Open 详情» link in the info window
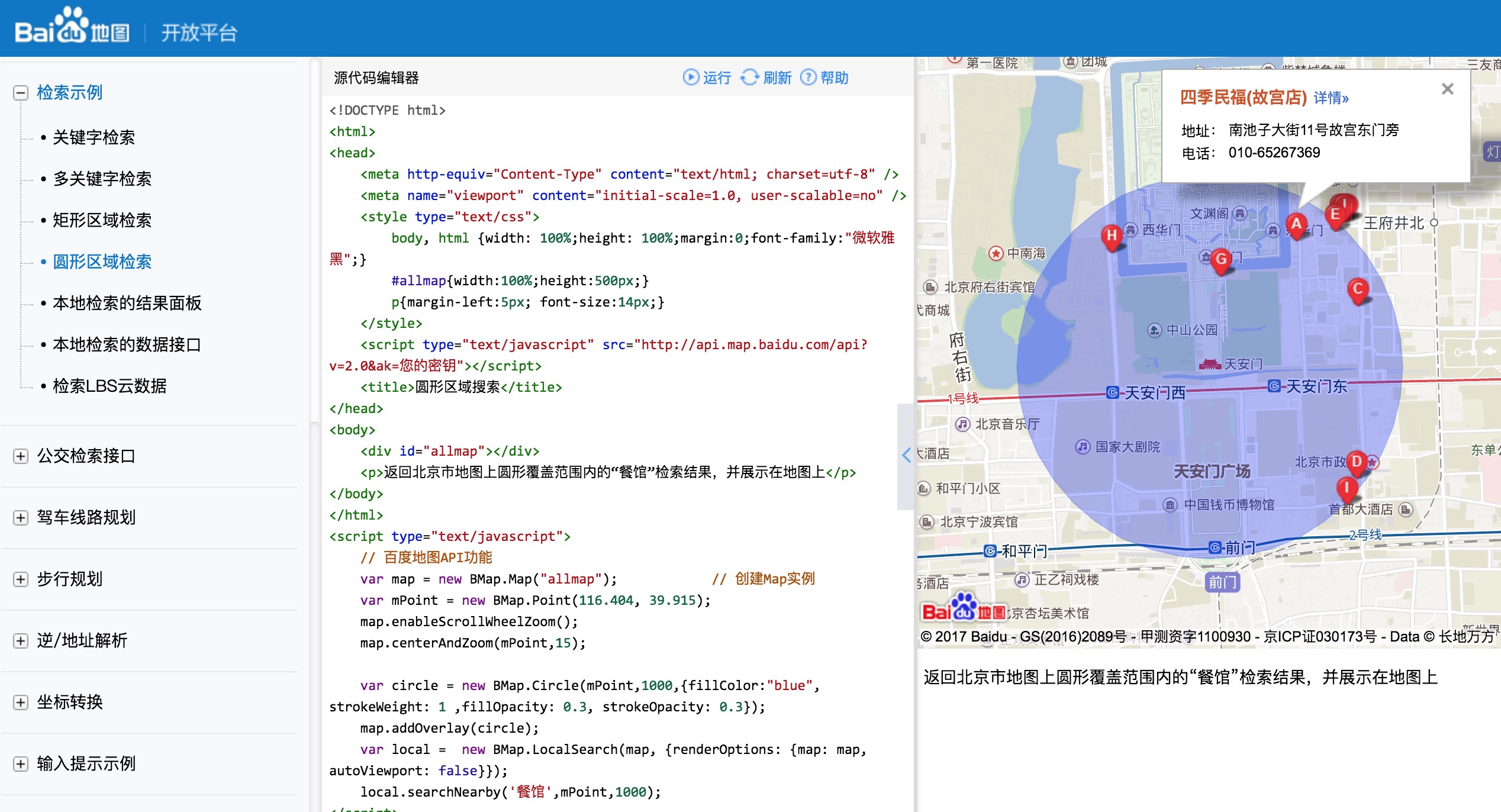Viewport: 1501px width, 812px height. click(x=1331, y=98)
